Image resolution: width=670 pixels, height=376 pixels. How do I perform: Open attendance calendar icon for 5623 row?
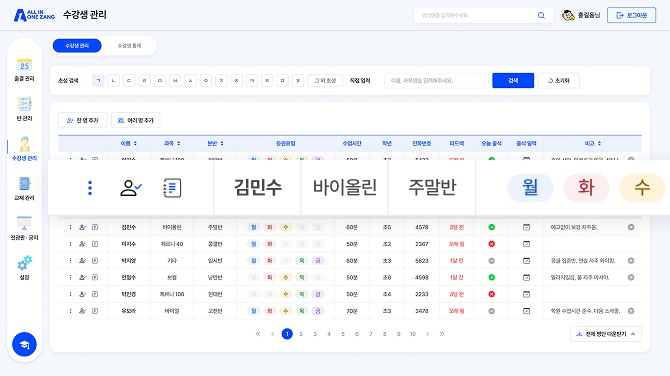coord(526,261)
